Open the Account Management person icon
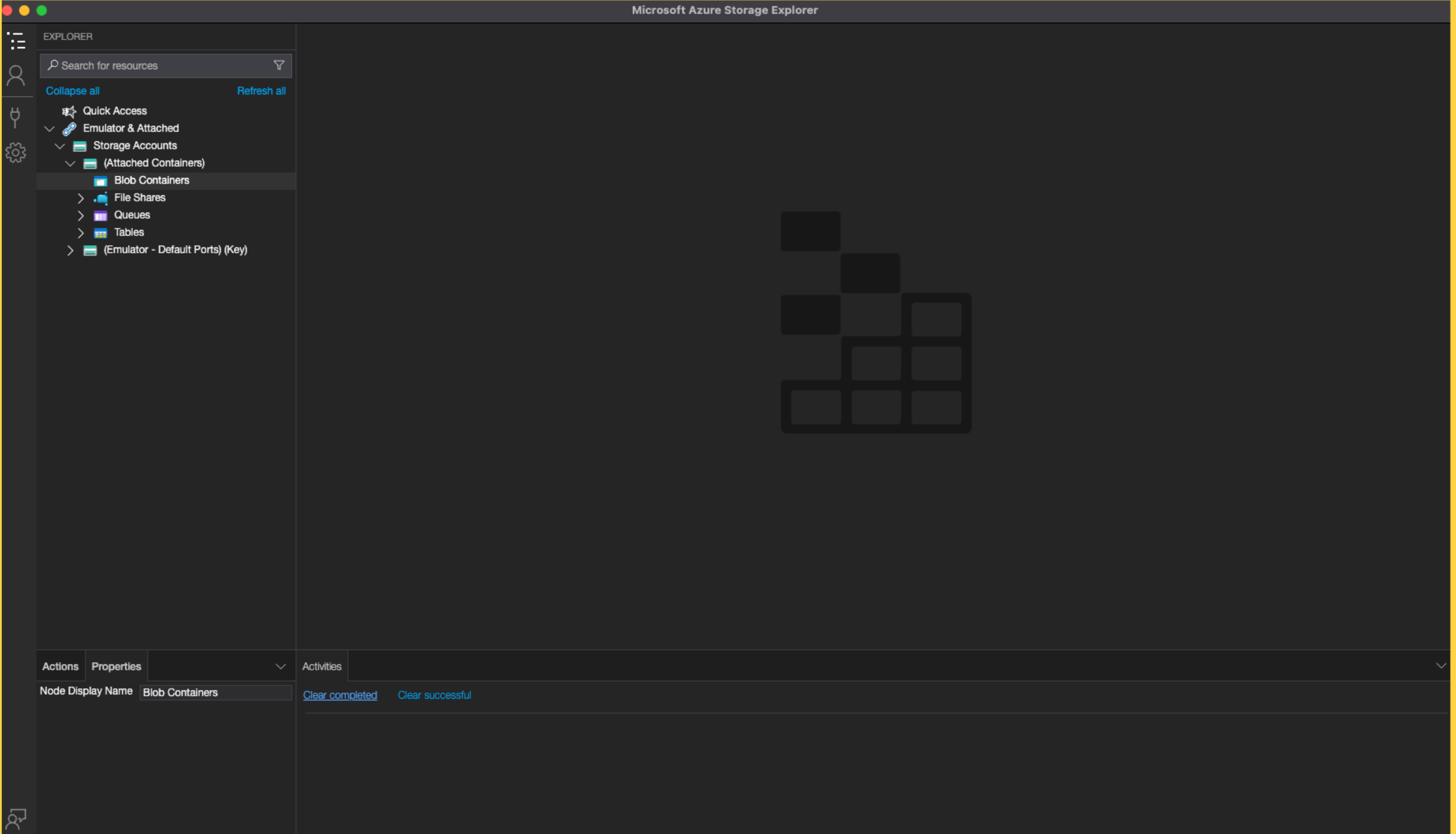This screenshot has width=1456, height=834. click(x=16, y=76)
